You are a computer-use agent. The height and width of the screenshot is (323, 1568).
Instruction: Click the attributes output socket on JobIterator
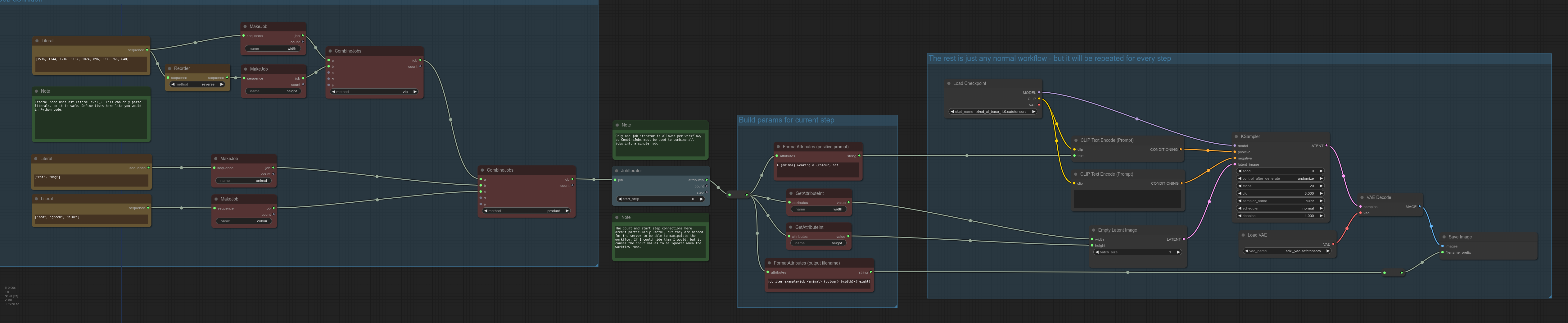[706, 180]
